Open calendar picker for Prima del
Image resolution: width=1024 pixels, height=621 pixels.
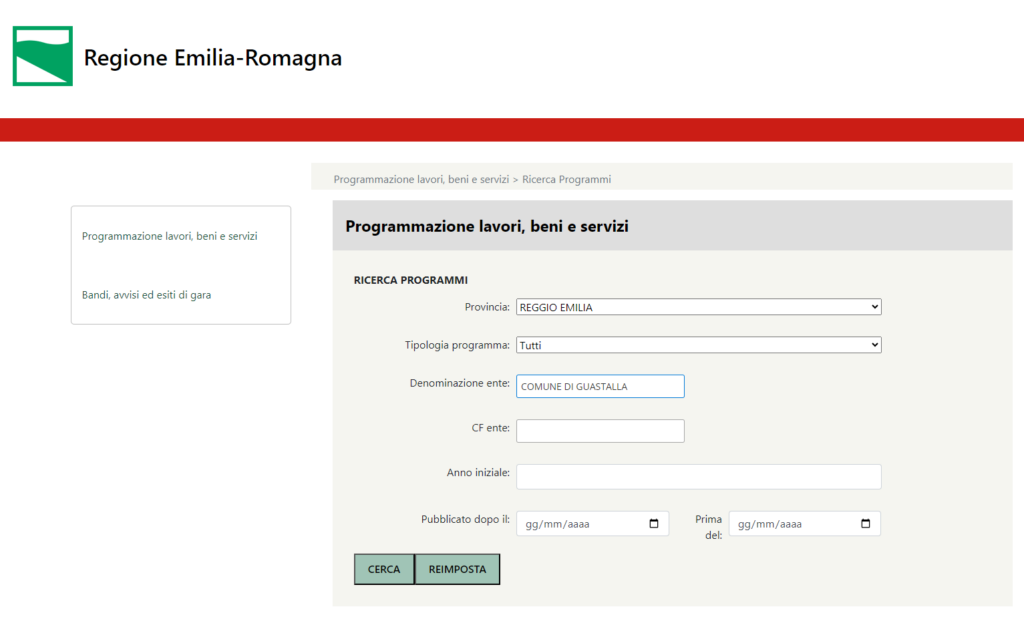tap(866, 524)
